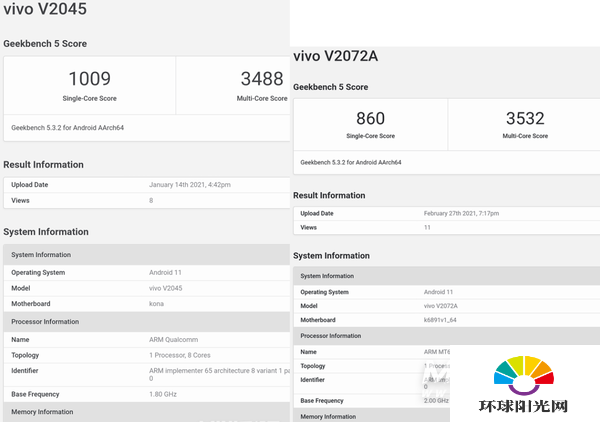600x422 pixels.
Task: Click the vivo V2072A page title
Action: point(336,56)
